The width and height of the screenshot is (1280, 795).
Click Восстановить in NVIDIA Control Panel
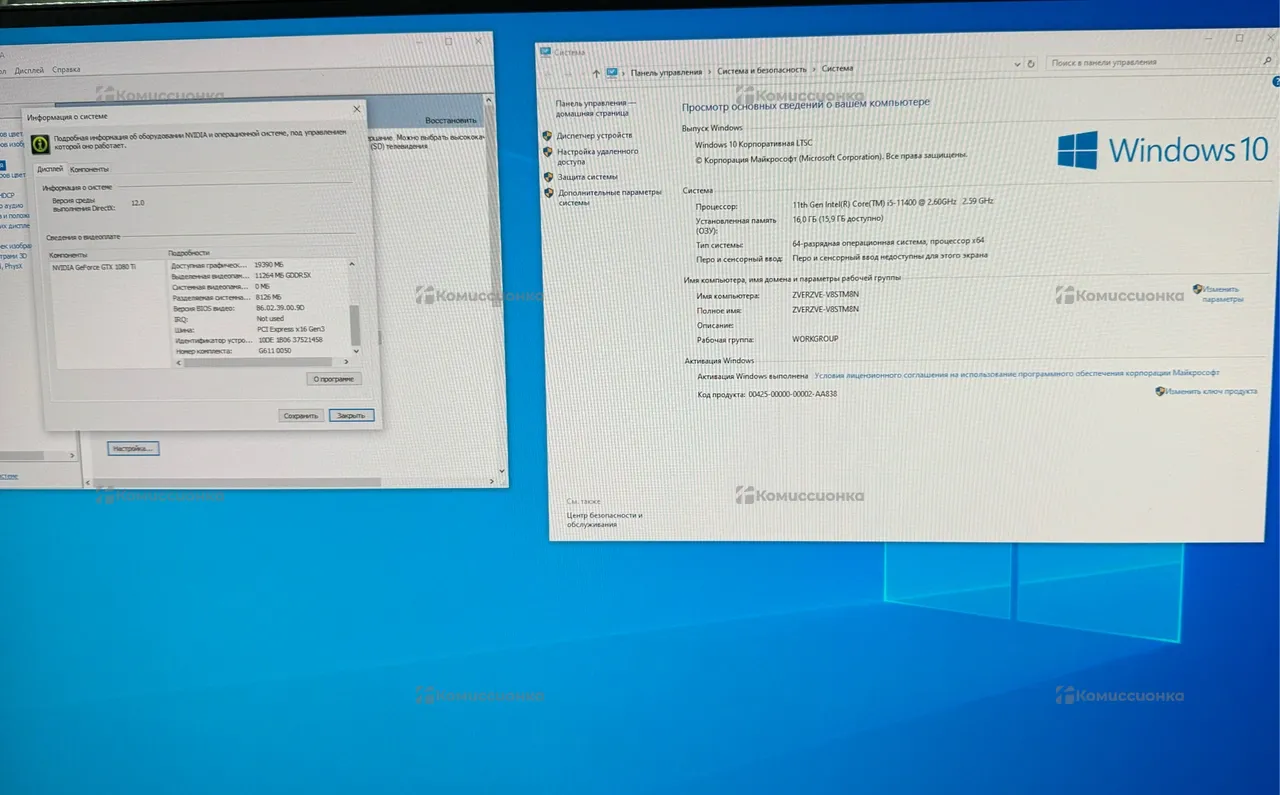[x=451, y=119]
